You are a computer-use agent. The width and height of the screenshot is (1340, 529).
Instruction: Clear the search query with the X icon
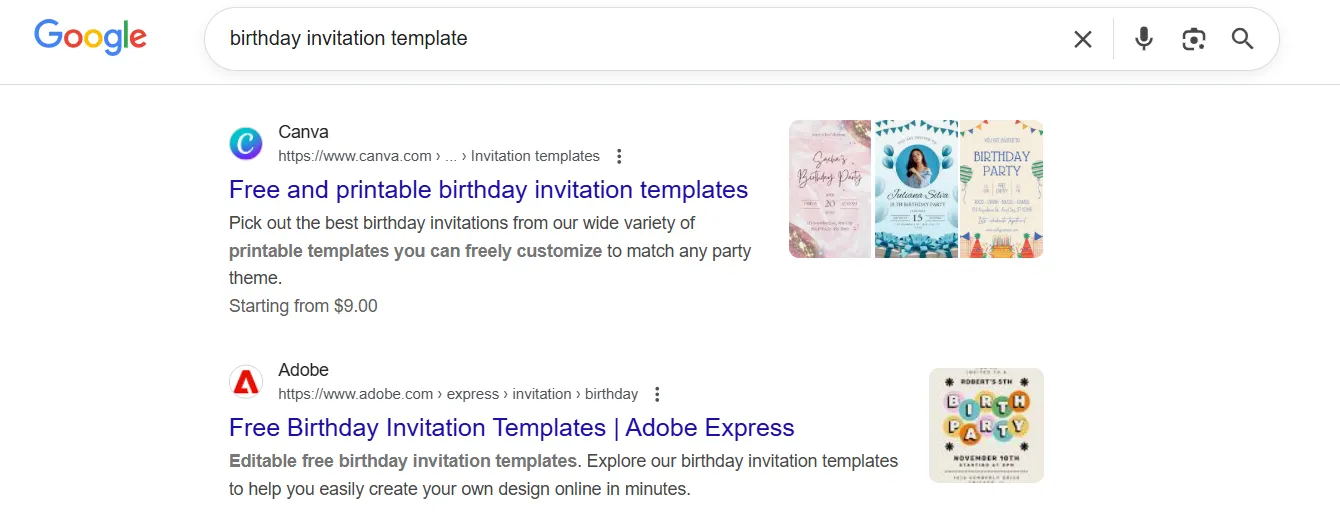click(1083, 39)
